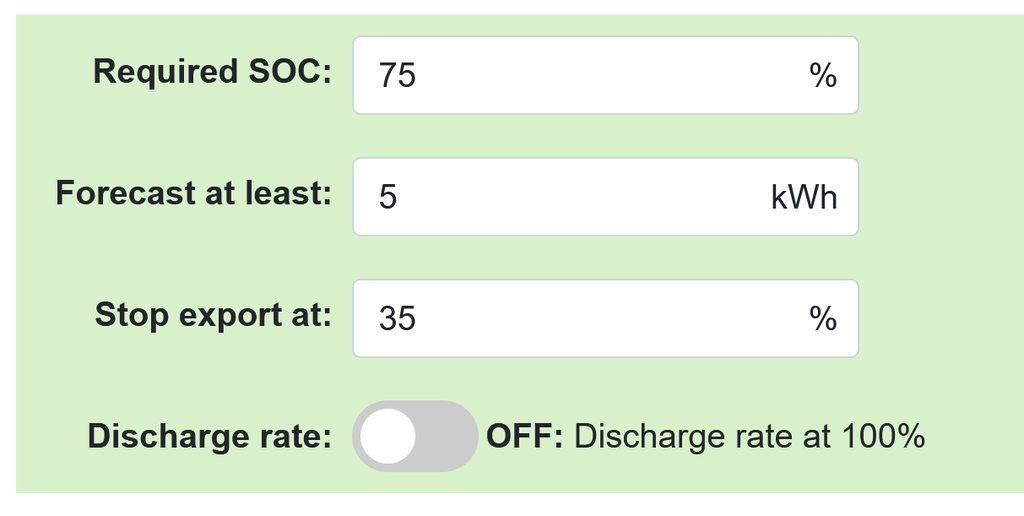Click the % unit in Required SOC field
This screenshot has width=1024, height=516.
[x=823, y=76]
